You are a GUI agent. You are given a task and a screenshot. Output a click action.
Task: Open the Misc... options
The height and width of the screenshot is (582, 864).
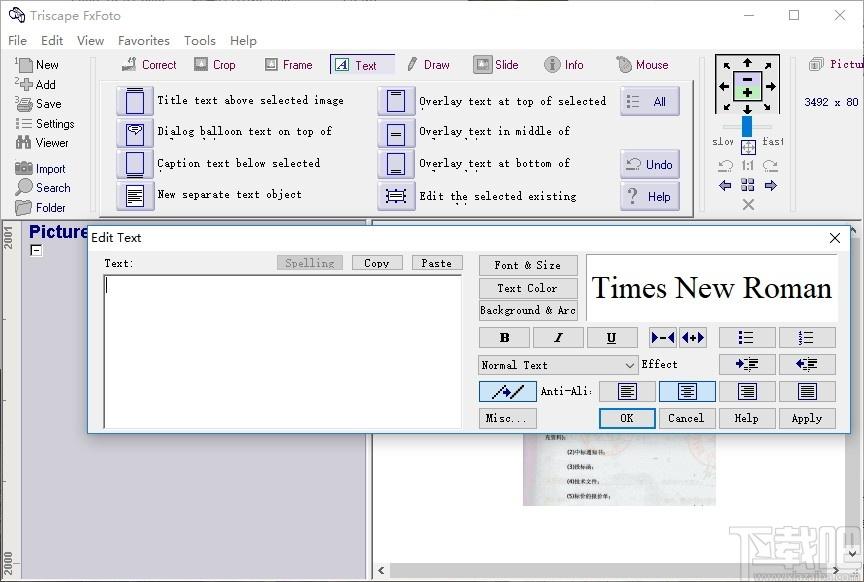[x=507, y=418]
